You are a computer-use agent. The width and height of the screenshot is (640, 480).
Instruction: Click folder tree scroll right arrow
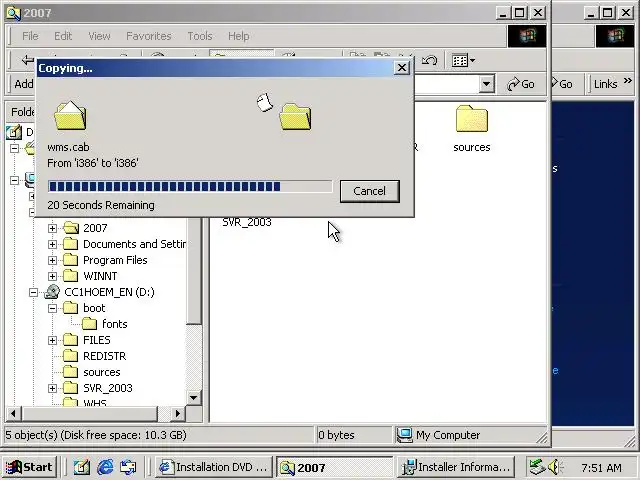[178, 413]
